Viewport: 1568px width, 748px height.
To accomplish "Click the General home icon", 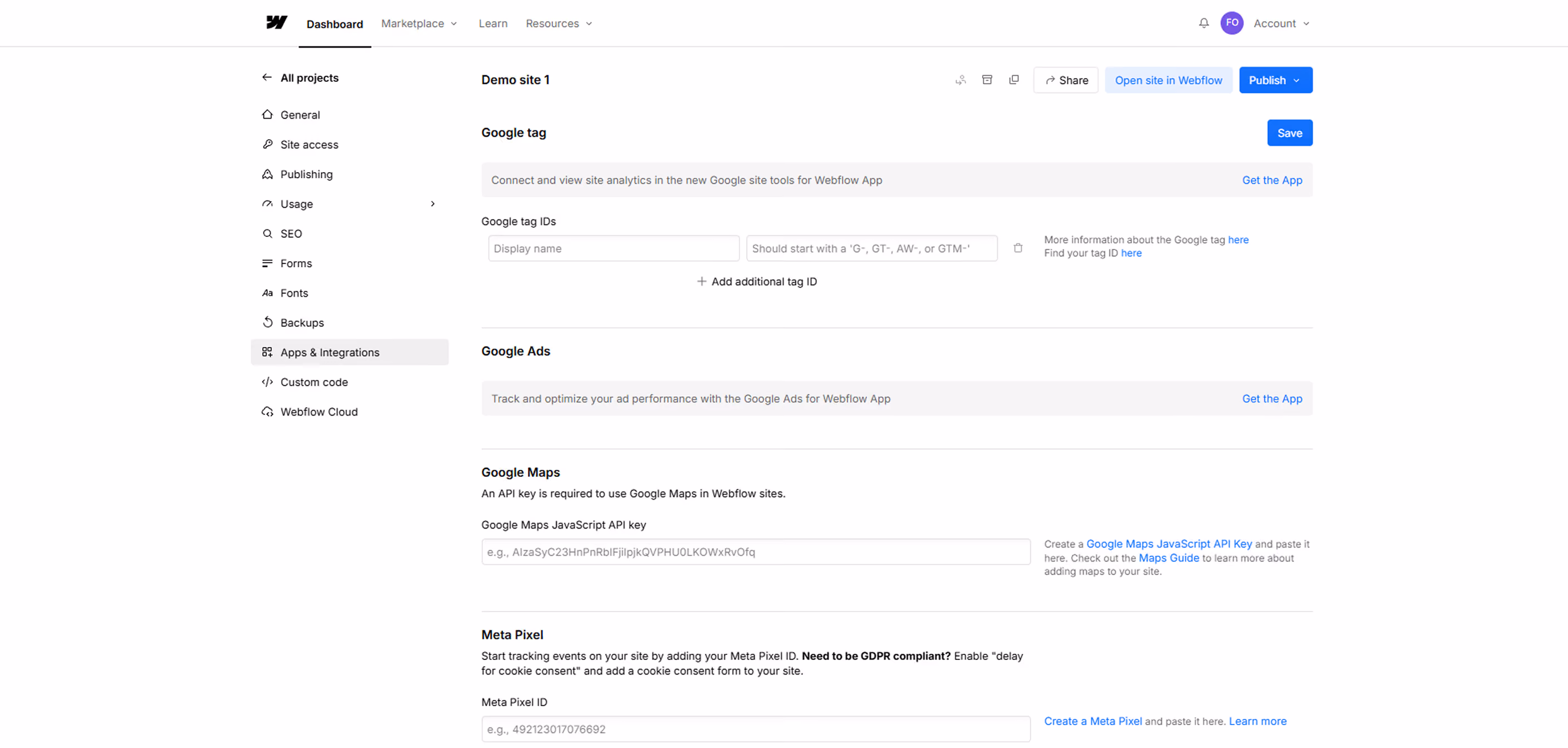I will click(x=267, y=114).
